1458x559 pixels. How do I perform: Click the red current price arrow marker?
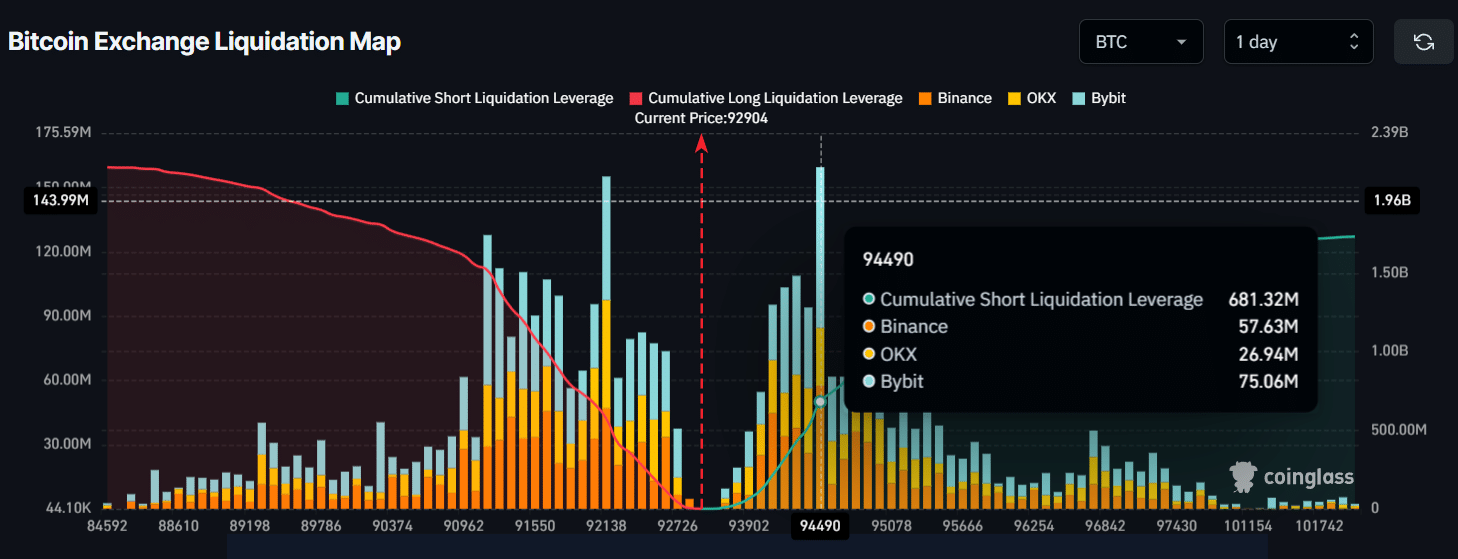pos(702,143)
